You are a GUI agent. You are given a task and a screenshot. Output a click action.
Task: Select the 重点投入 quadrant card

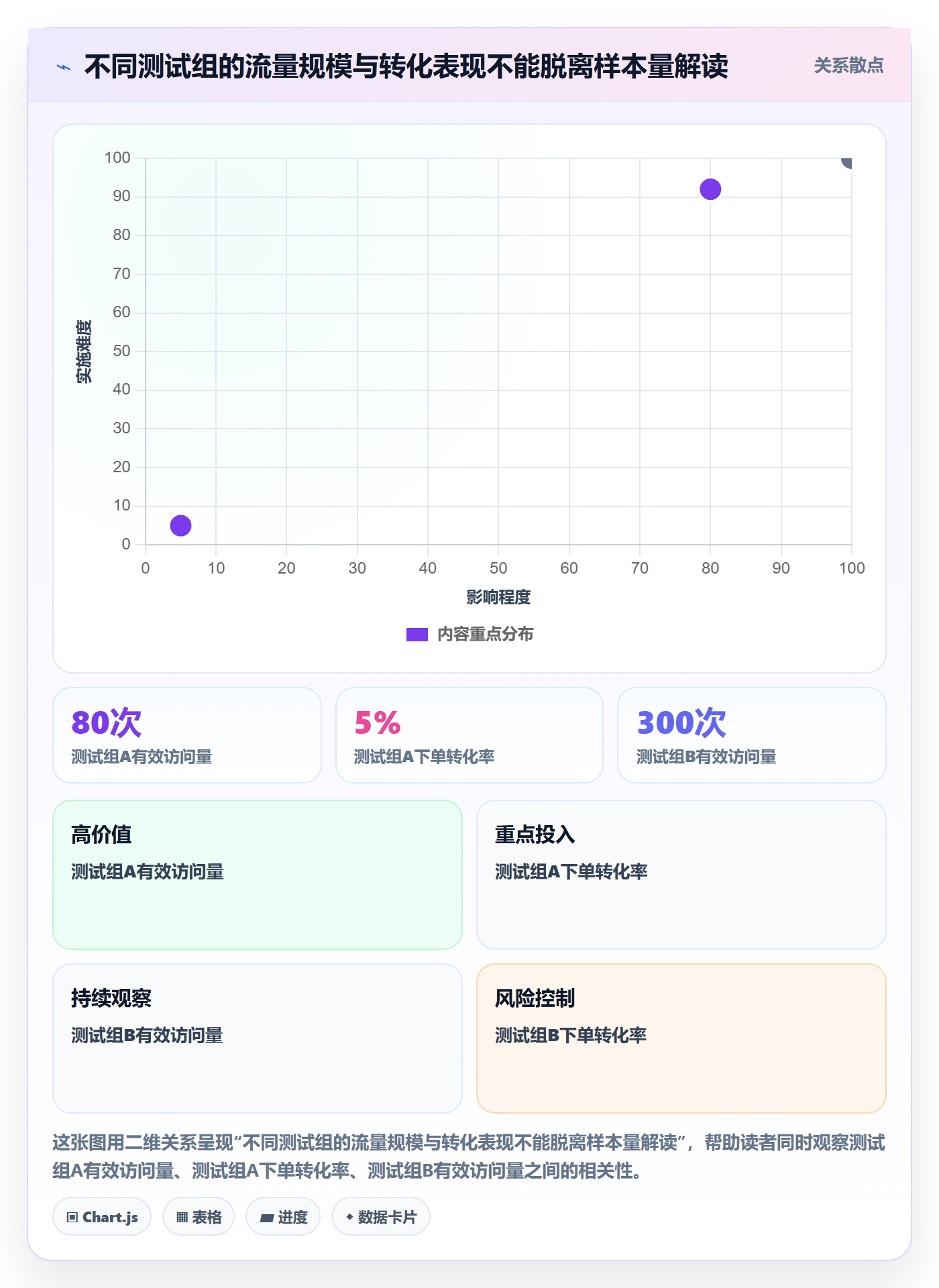tap(681, 875)
